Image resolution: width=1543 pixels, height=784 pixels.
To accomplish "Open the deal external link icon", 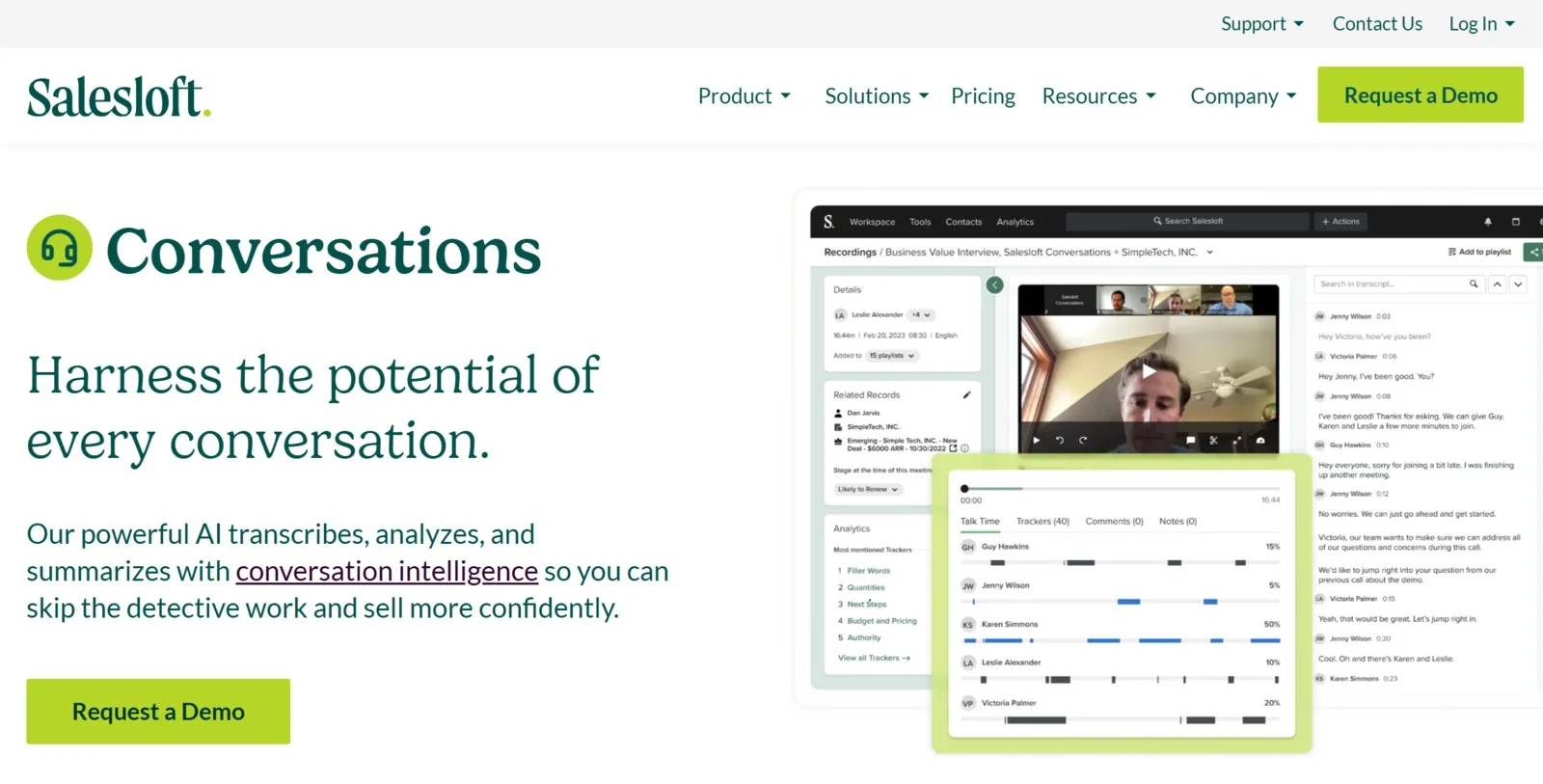I will coord(954,448).
